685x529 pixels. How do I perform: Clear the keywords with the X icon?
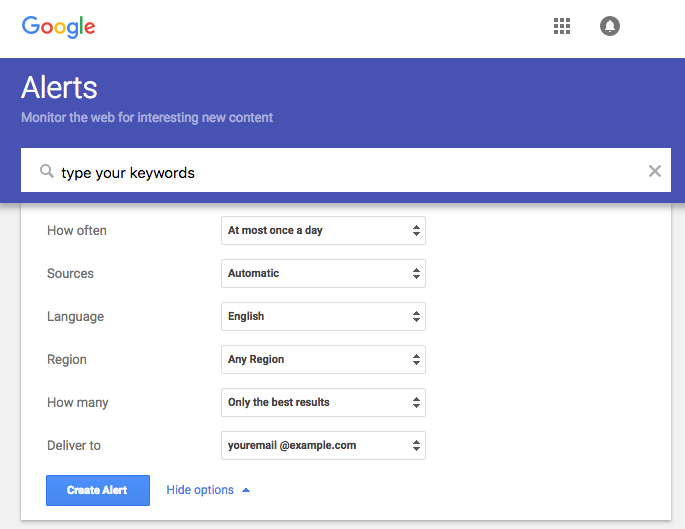coord(654,171)
